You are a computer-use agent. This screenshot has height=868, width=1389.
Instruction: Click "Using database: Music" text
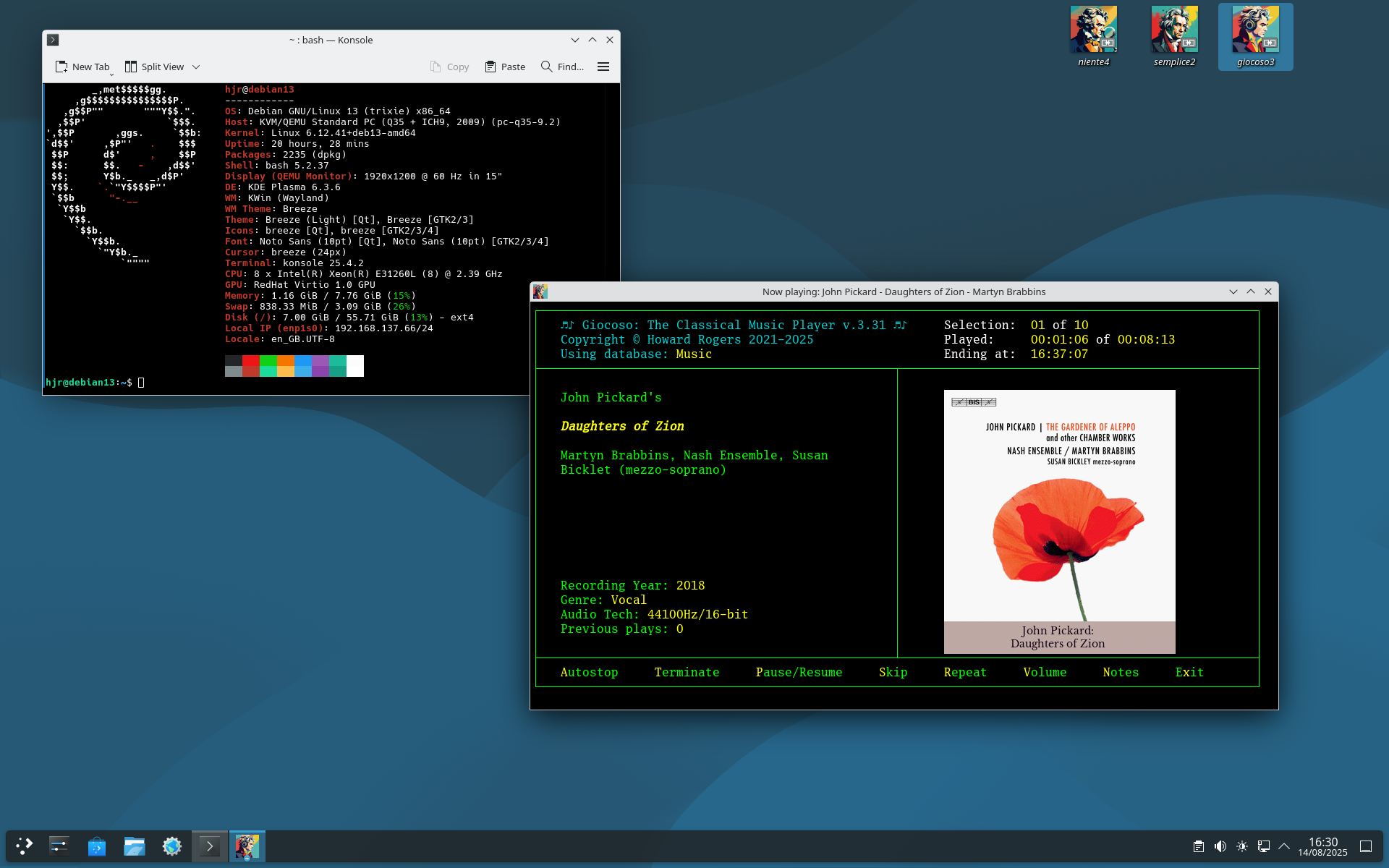[x=636, y=354]
